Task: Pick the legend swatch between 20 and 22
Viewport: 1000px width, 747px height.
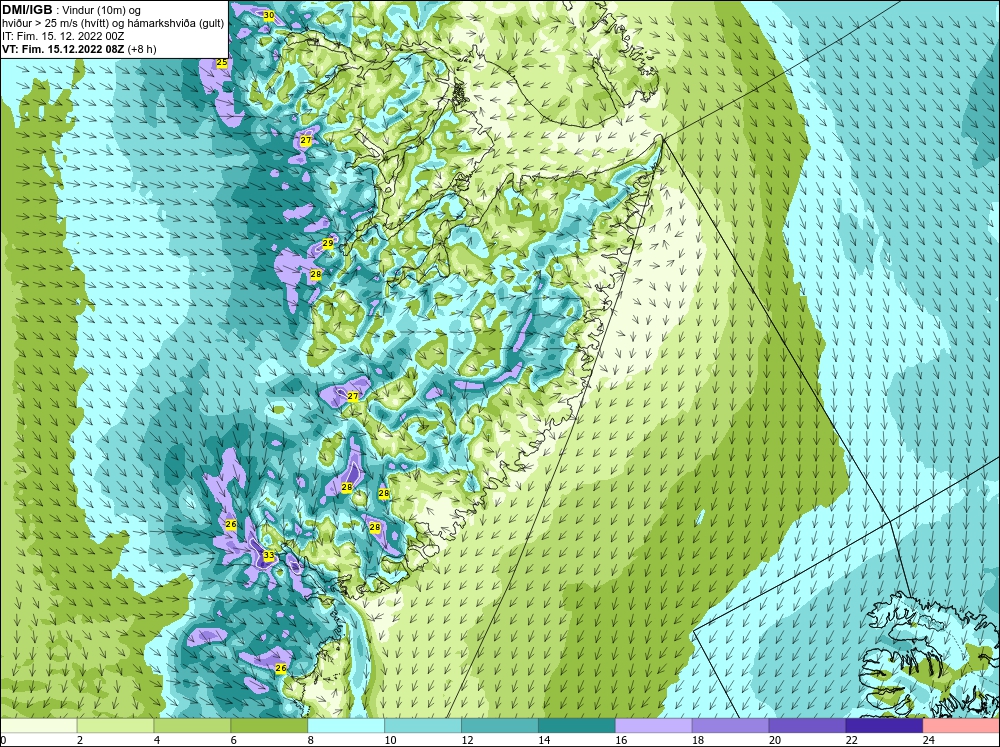Action: [807, 725]
